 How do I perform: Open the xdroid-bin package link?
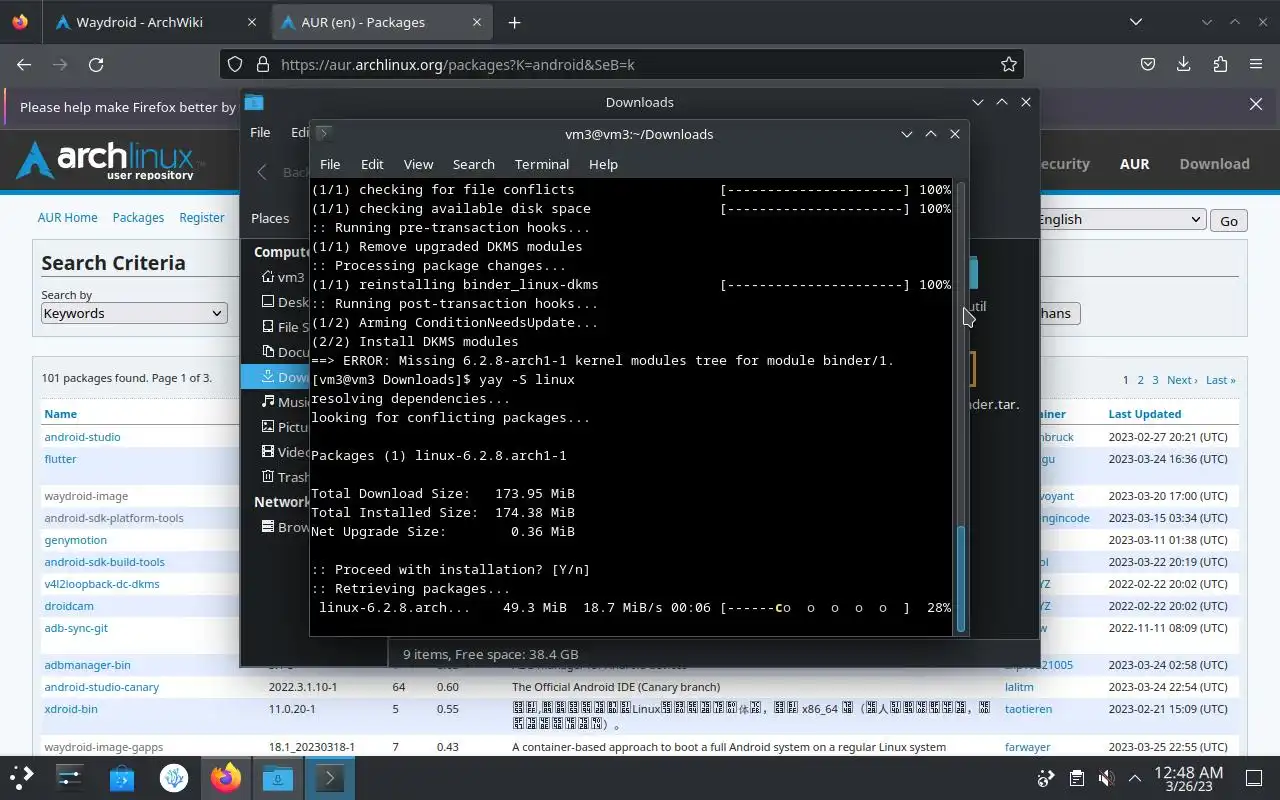71,709
